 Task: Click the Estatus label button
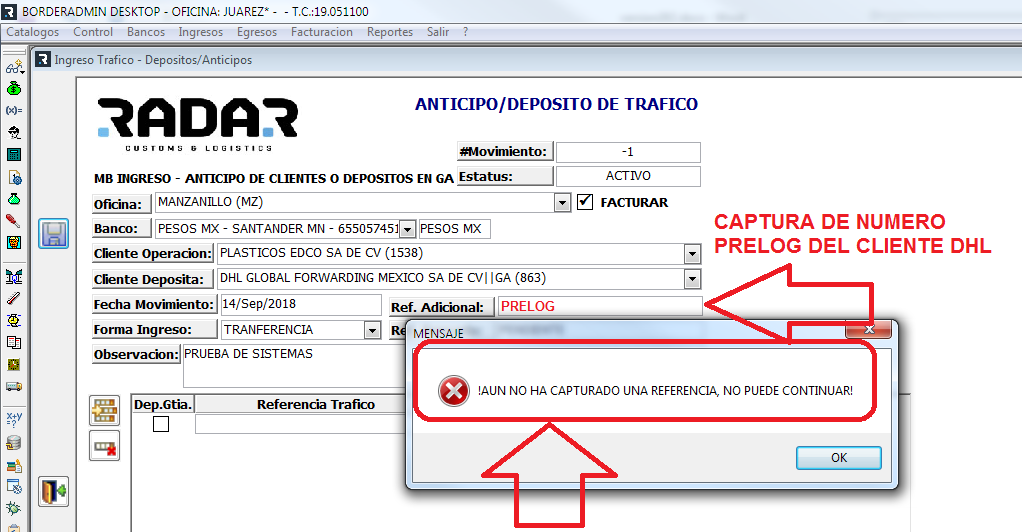click(505, 176)
